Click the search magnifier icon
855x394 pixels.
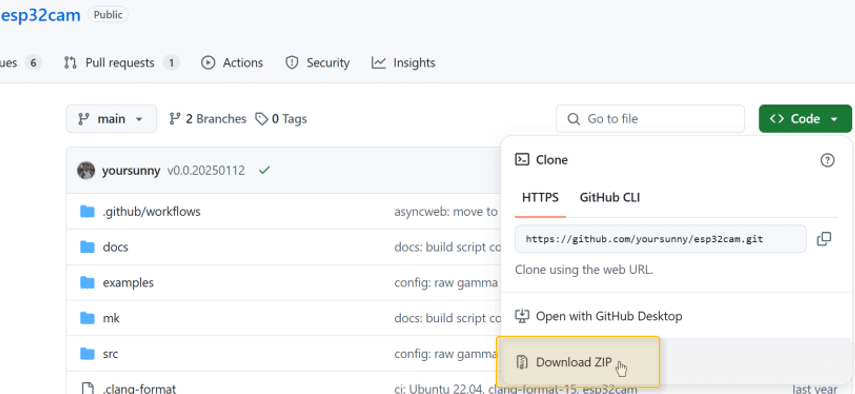[x=573, y=119]
